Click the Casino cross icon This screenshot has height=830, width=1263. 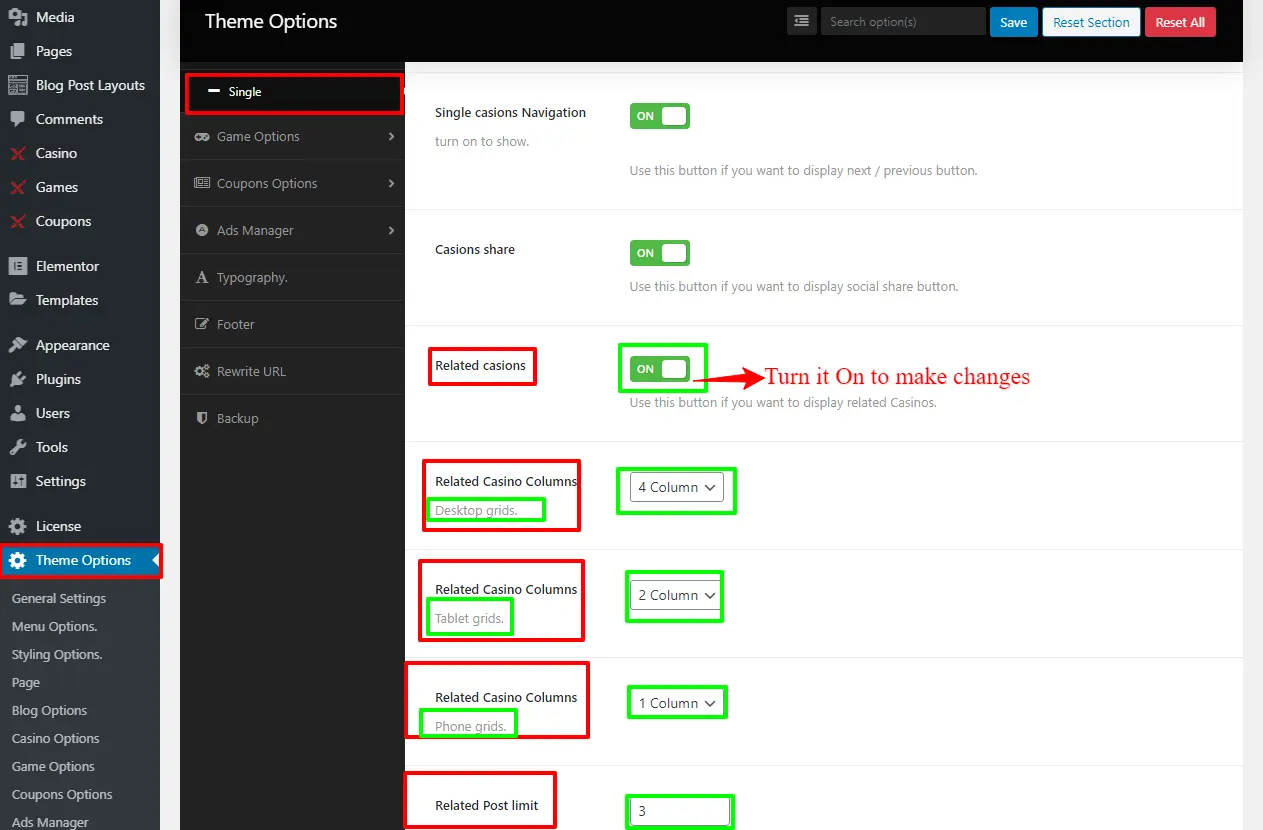[x=18, y=153]
